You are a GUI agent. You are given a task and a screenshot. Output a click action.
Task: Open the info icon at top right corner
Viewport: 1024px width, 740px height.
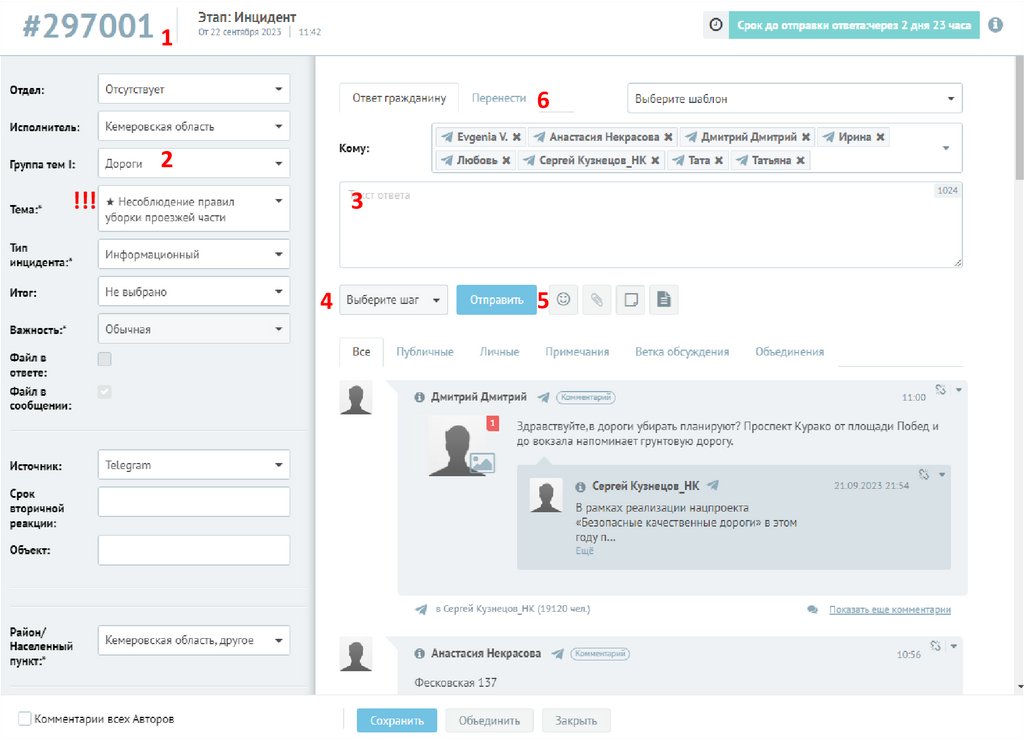coord(995,25)
